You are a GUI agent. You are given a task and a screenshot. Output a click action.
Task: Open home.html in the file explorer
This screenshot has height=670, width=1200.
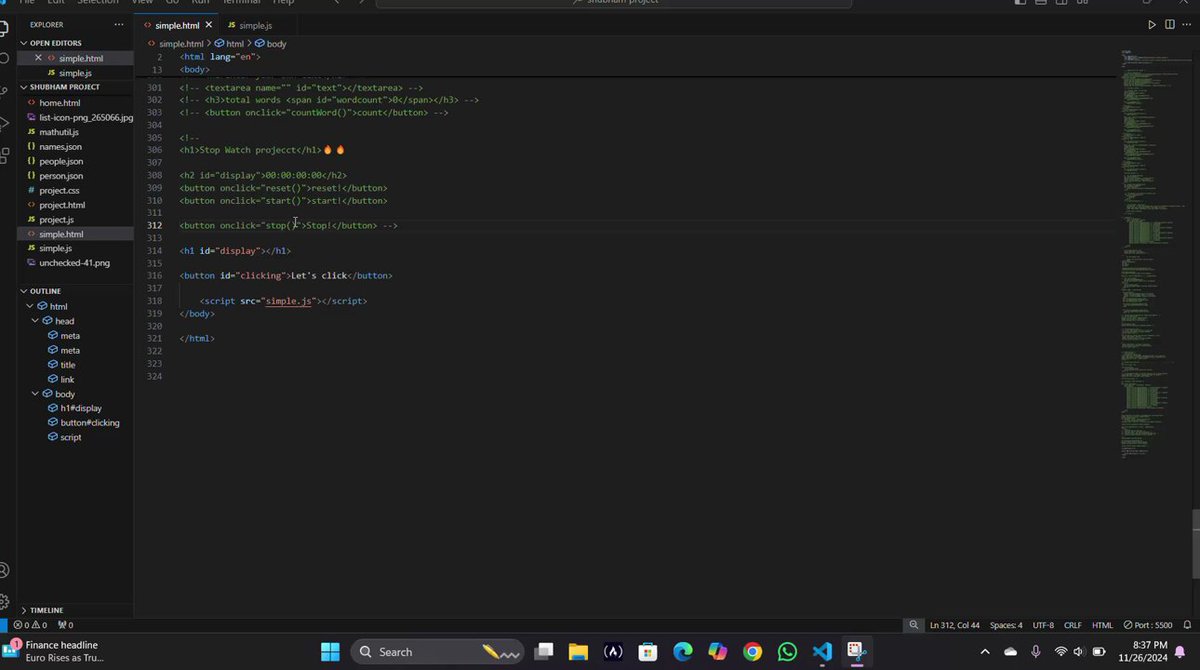click(x=60, y=103)
